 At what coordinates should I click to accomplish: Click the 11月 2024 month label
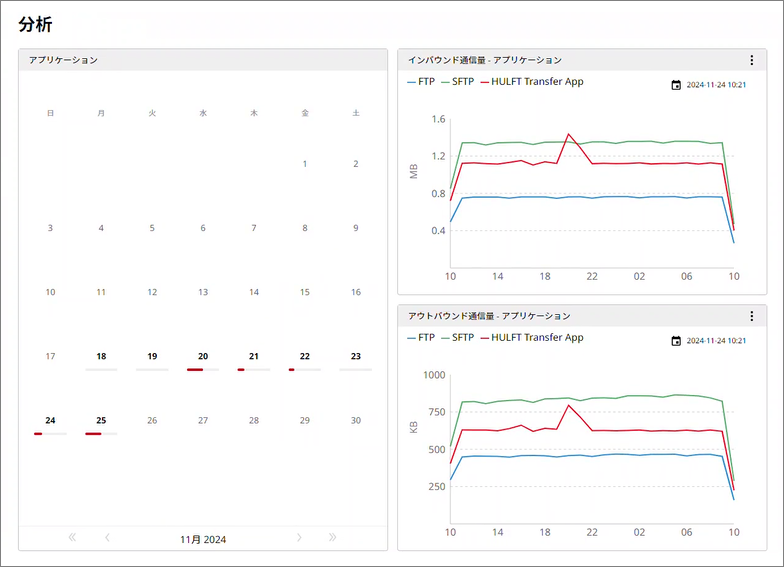(x=203, y=539)
